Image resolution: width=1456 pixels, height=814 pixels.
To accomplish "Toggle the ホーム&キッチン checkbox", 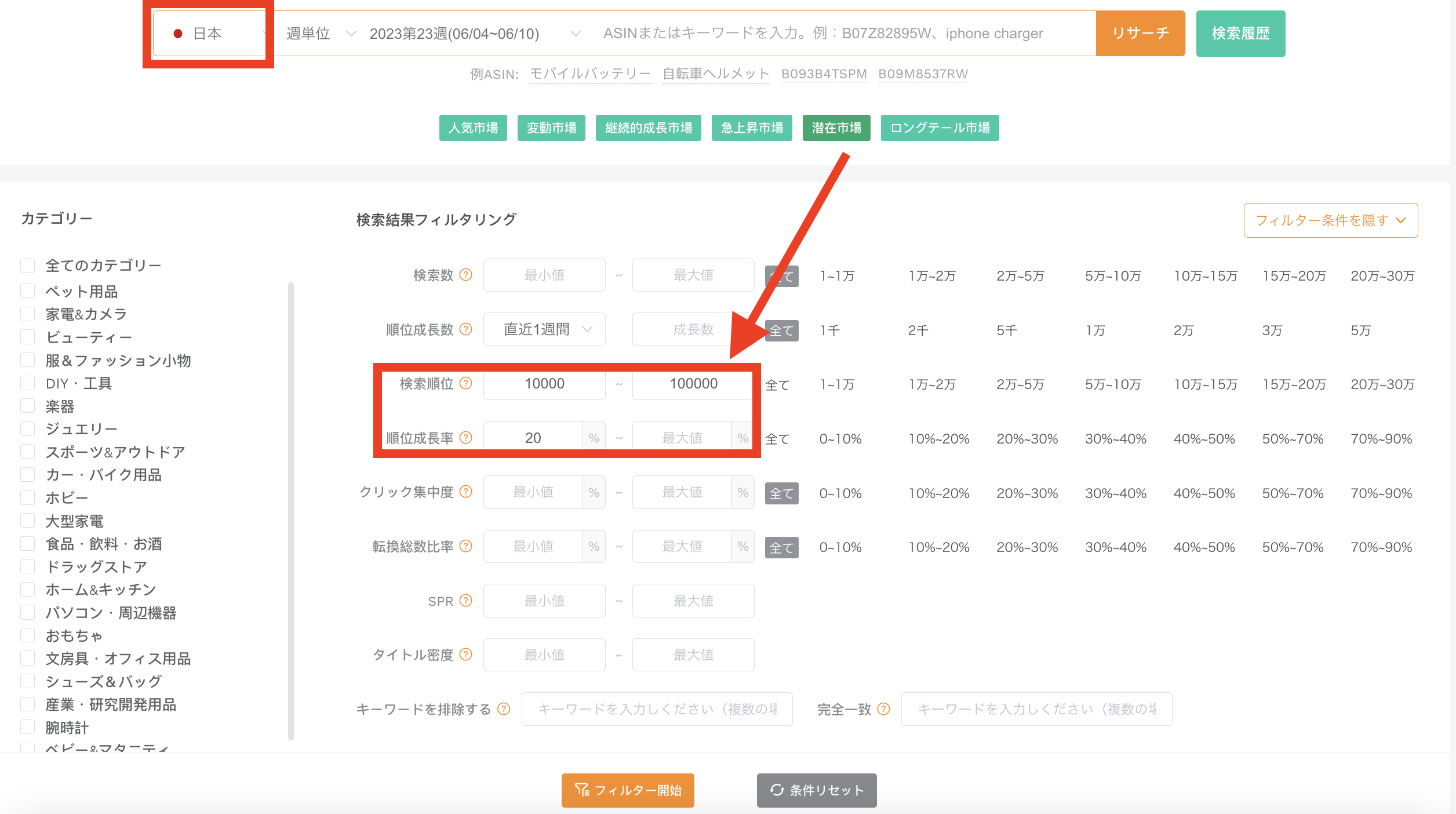I will (28, 590).
